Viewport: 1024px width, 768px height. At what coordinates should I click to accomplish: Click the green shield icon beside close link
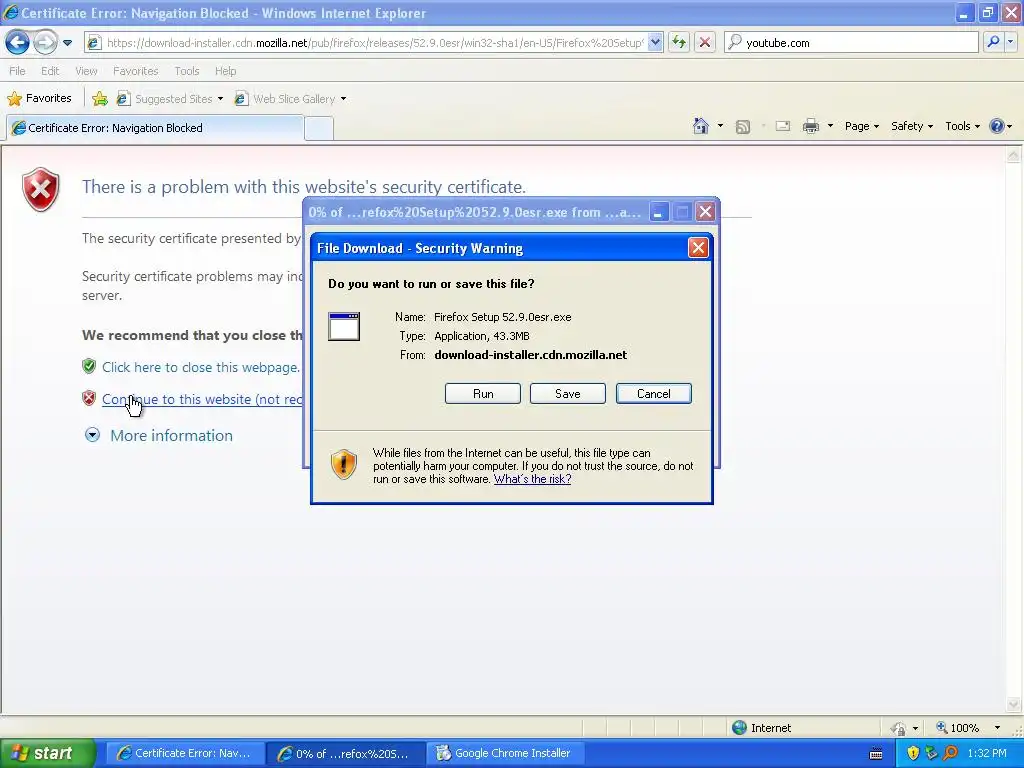click(89, 366)
